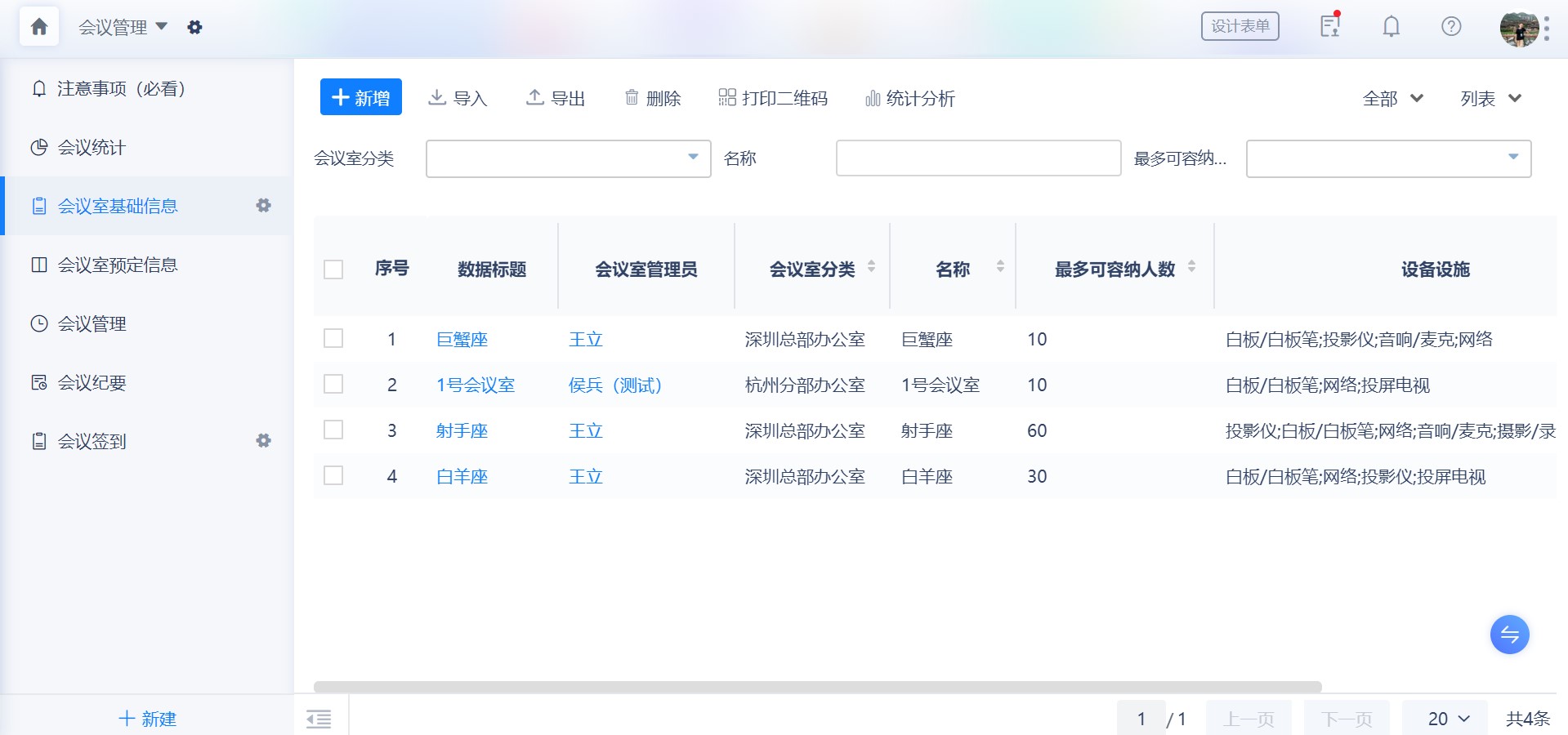The width and height of the screenshot is (1568, 735).
Task: Click the horizontal table scrollbar
Action: pyautogui.click(x=817, y=687)
